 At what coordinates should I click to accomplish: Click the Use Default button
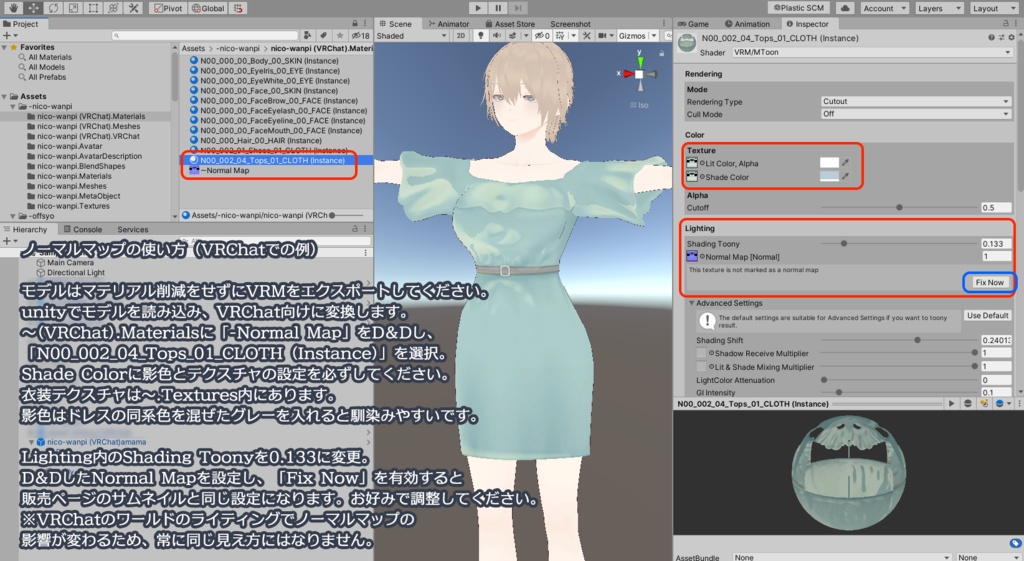(x=987, y=315)
